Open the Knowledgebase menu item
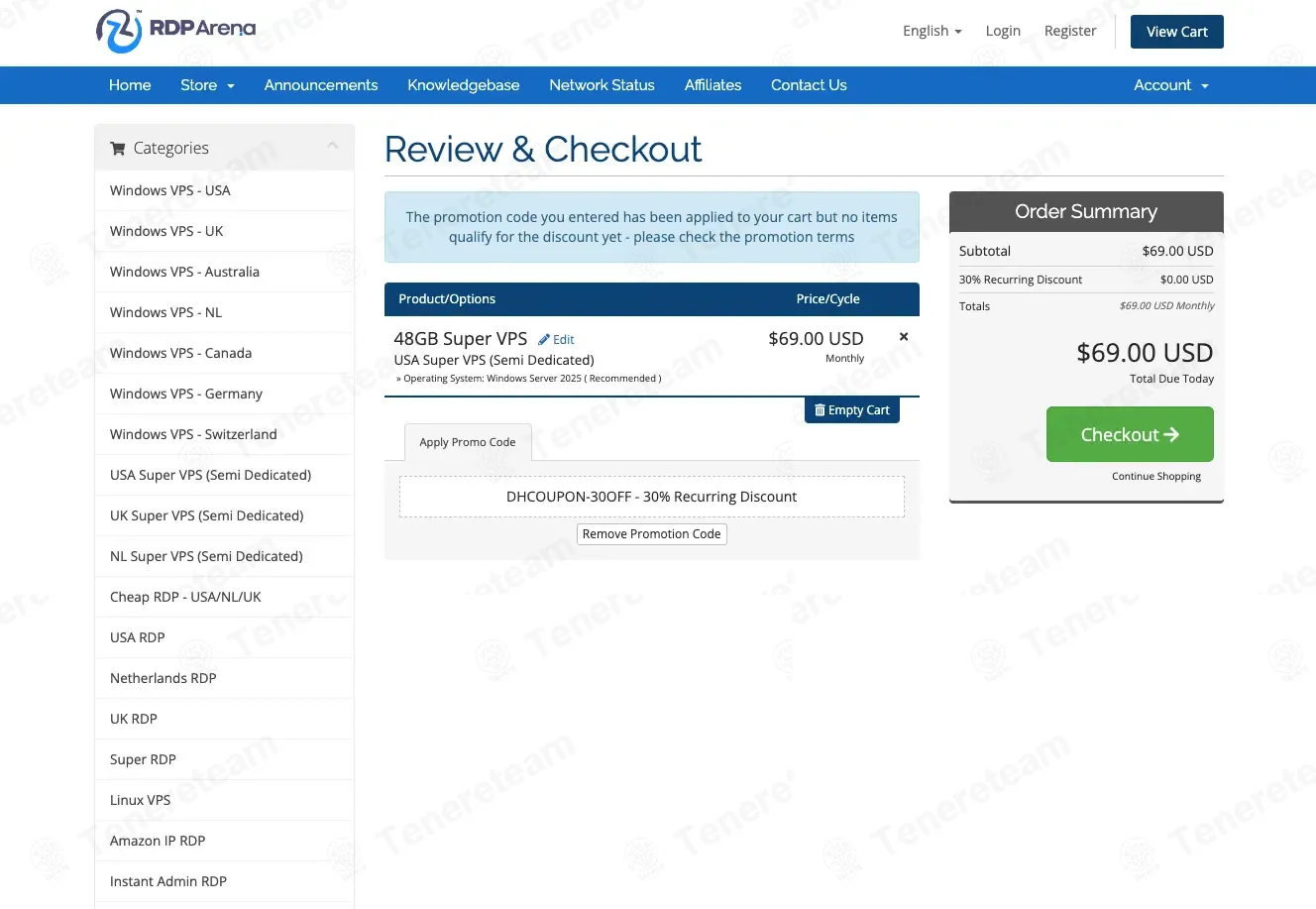This screenshot has width=1316, height=909. tap(464, 85)
